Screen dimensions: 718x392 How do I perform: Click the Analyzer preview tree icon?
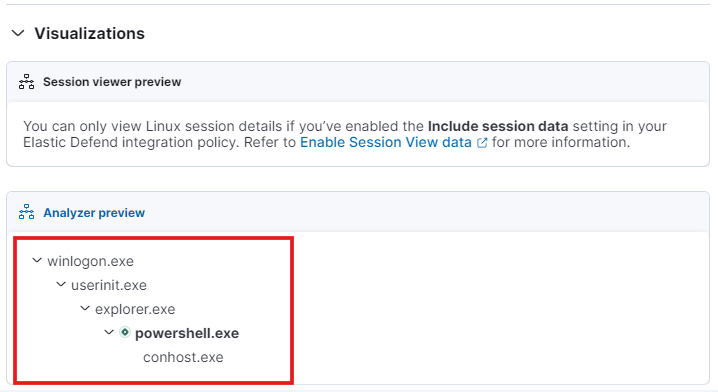[26, 212]
